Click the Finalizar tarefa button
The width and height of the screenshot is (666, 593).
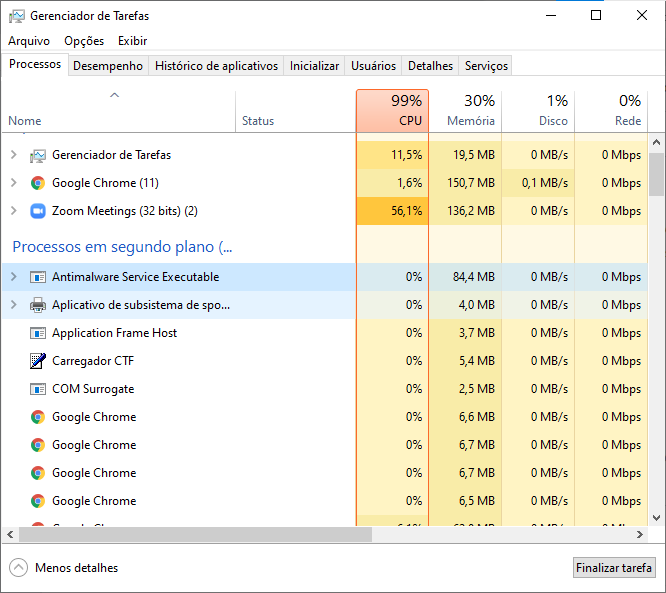[614, 568]
